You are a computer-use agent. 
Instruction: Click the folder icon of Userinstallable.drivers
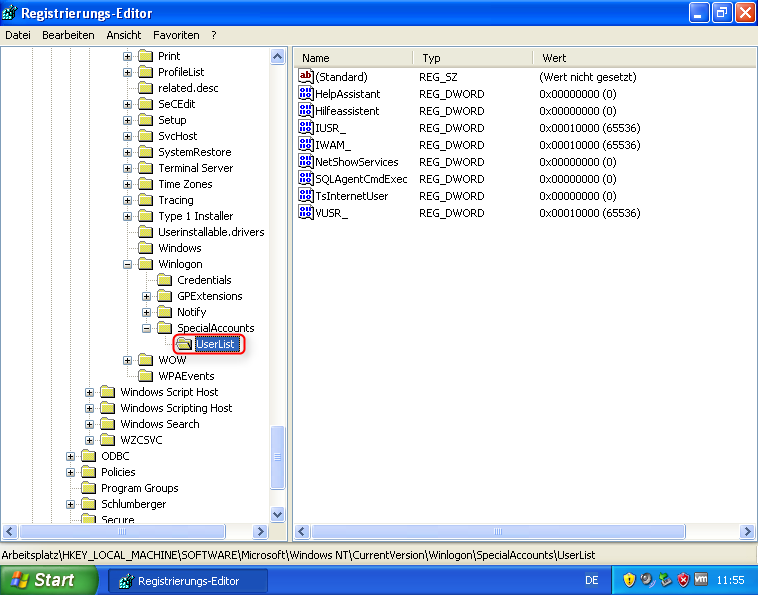tap(146, 232)
